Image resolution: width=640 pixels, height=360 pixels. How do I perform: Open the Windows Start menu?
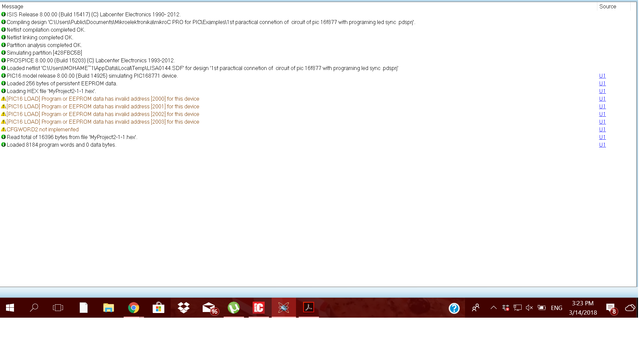pos(10,308)
